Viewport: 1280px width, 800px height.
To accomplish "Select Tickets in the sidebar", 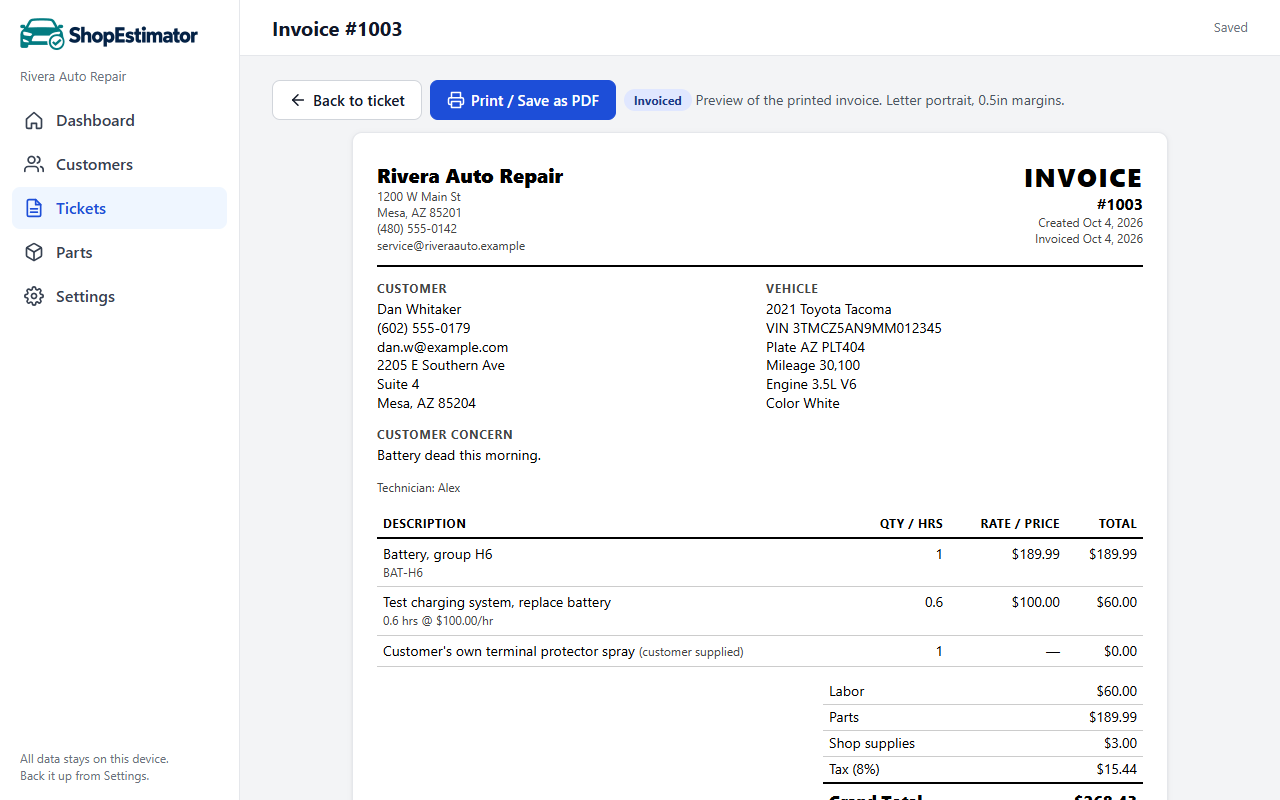I will click(119, 209).
